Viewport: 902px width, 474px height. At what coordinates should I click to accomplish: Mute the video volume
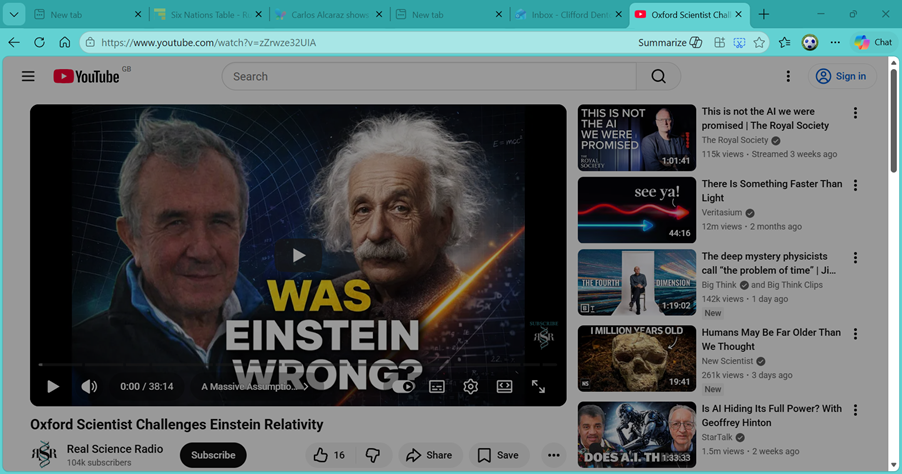pyautogui.click(x=89, y=386)
